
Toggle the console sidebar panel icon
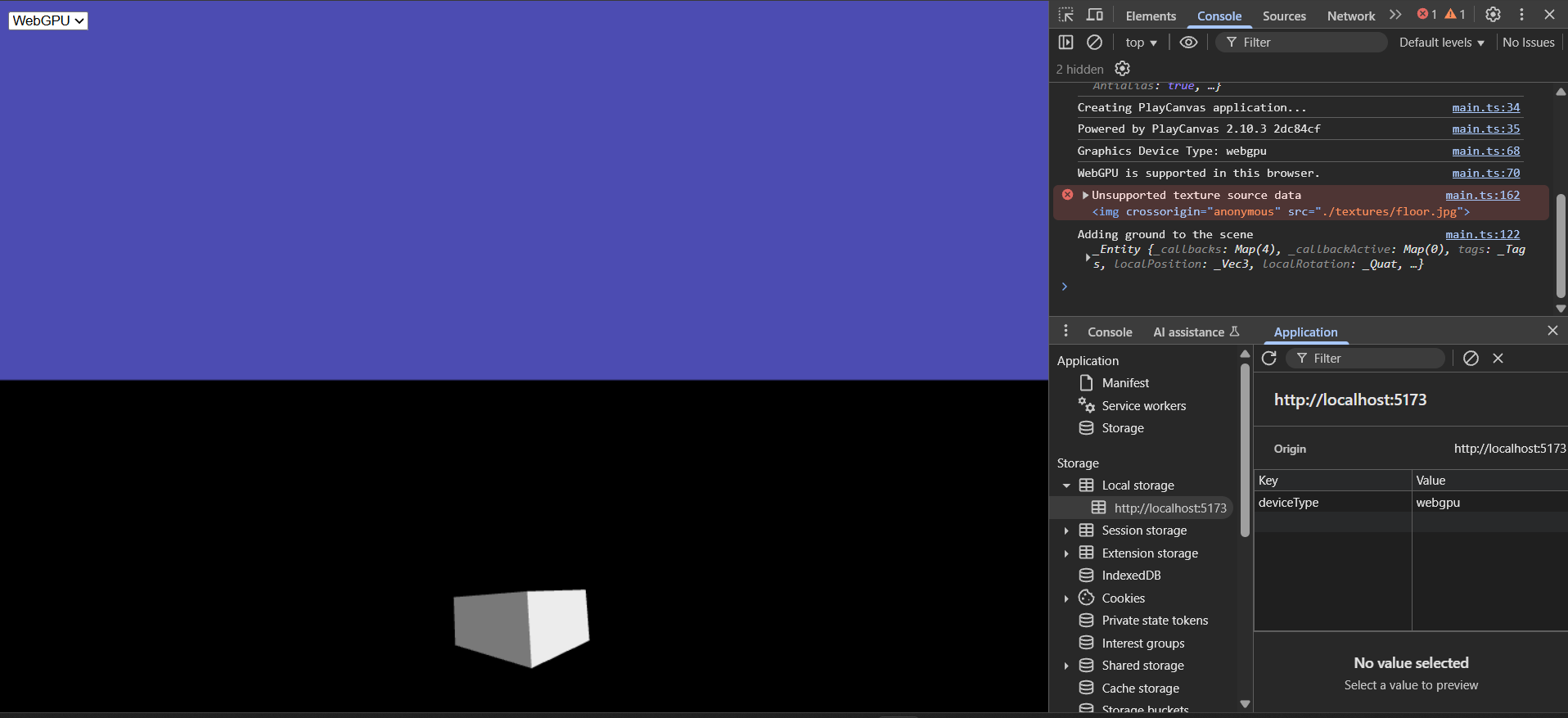point(1066,43)
